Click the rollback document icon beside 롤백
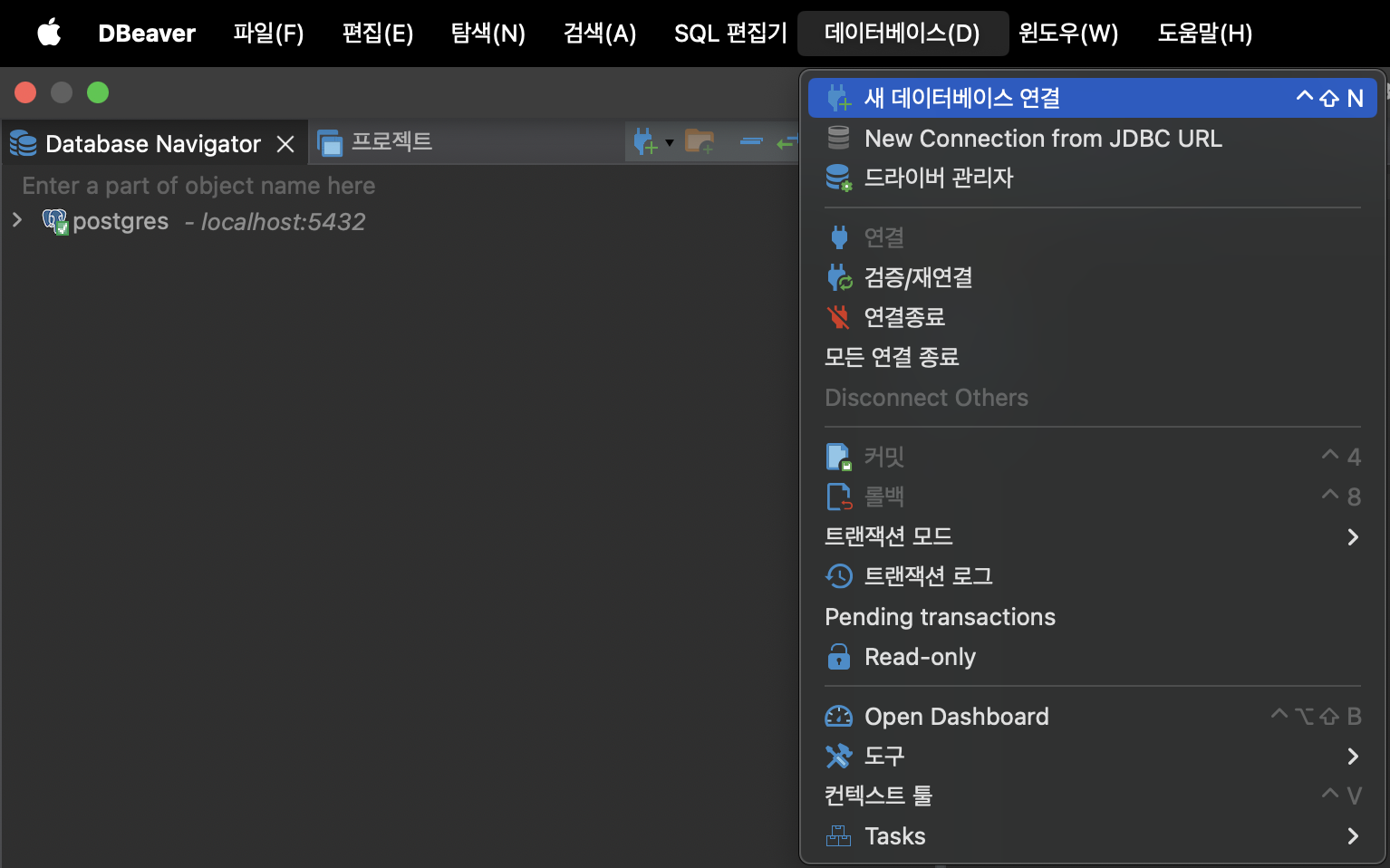The image size is (1390, 868). pyautogui.click(x=839, y=497)
